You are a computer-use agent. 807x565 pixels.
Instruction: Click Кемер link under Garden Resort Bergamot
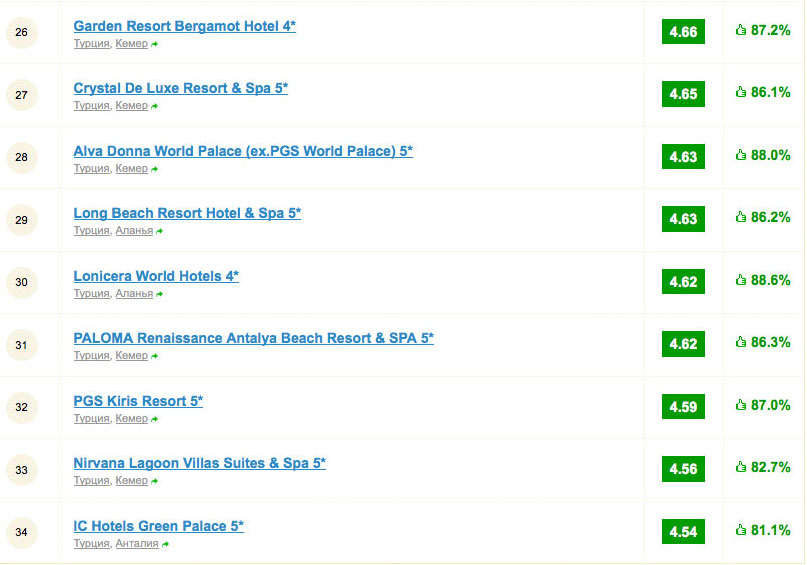[x=131, y=44]
